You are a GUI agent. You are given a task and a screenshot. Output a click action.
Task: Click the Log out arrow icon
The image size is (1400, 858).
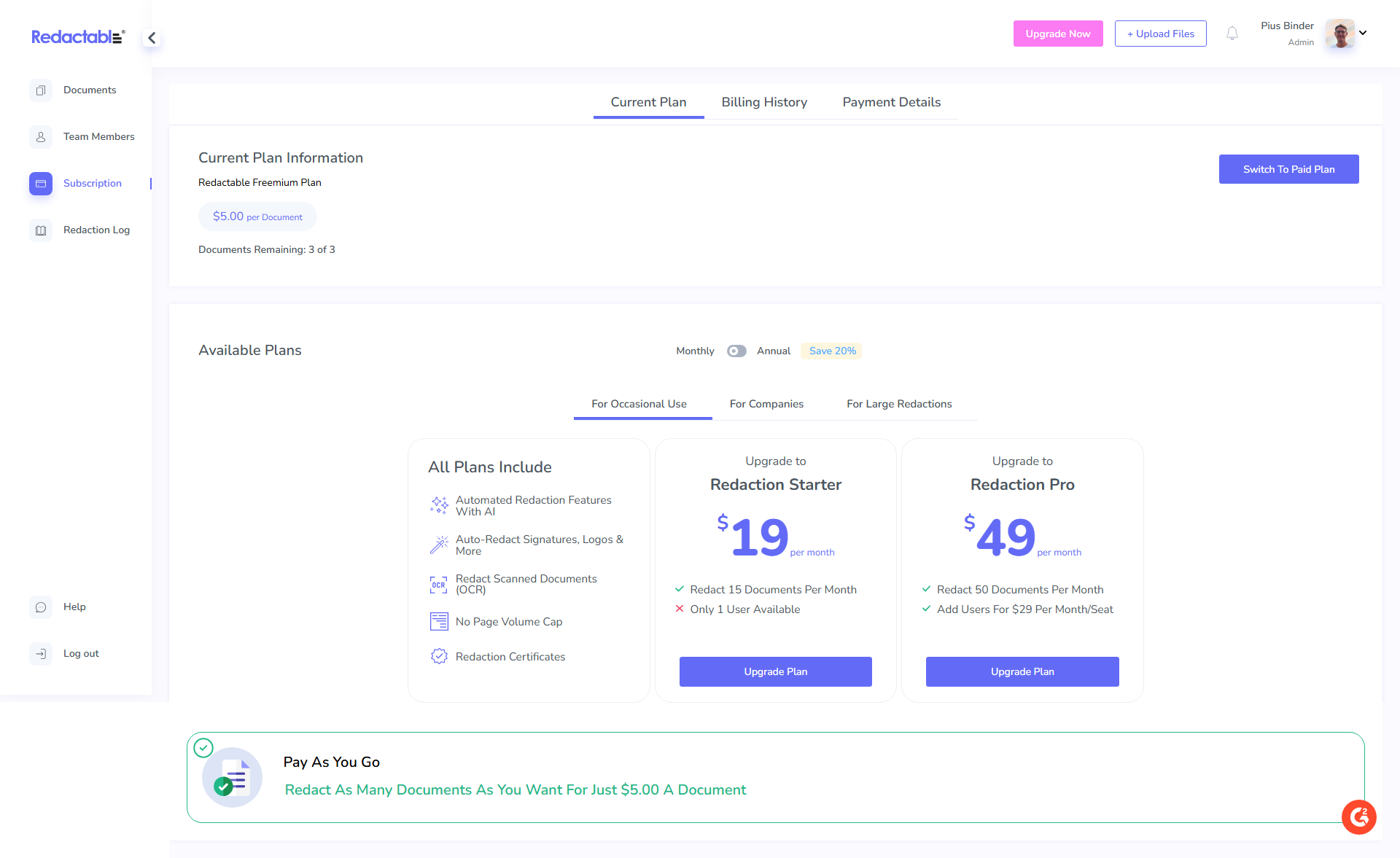point(41,654)
